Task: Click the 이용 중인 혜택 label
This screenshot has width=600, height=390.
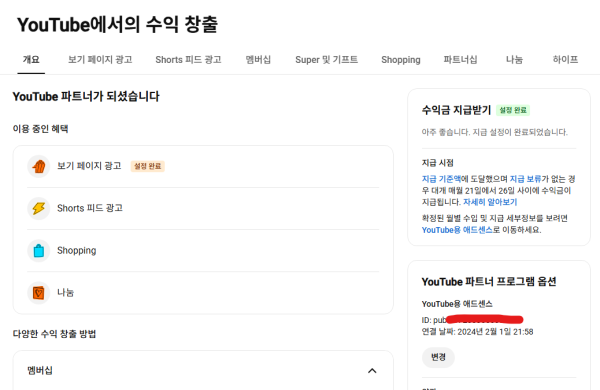Action: tap(41, 129)
